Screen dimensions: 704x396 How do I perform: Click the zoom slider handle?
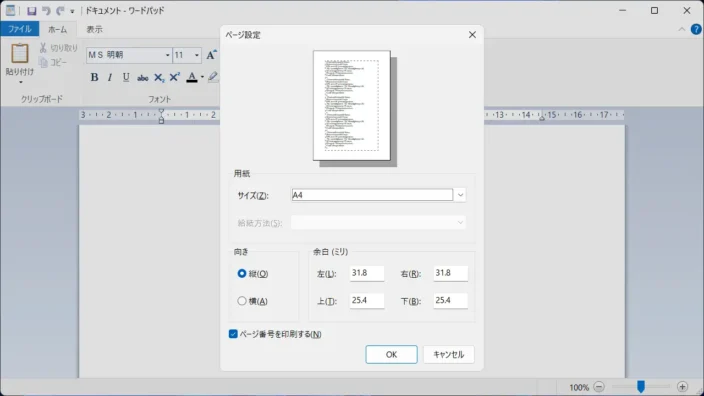(x=641, y=386)
